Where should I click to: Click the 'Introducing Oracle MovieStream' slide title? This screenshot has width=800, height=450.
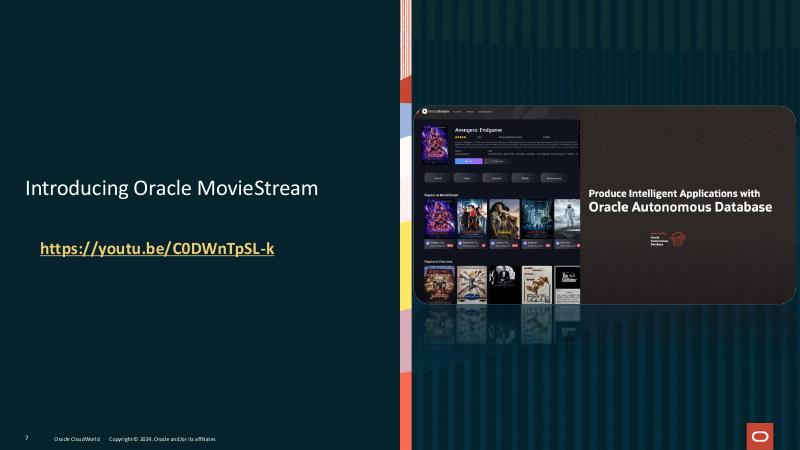point(171,188)
